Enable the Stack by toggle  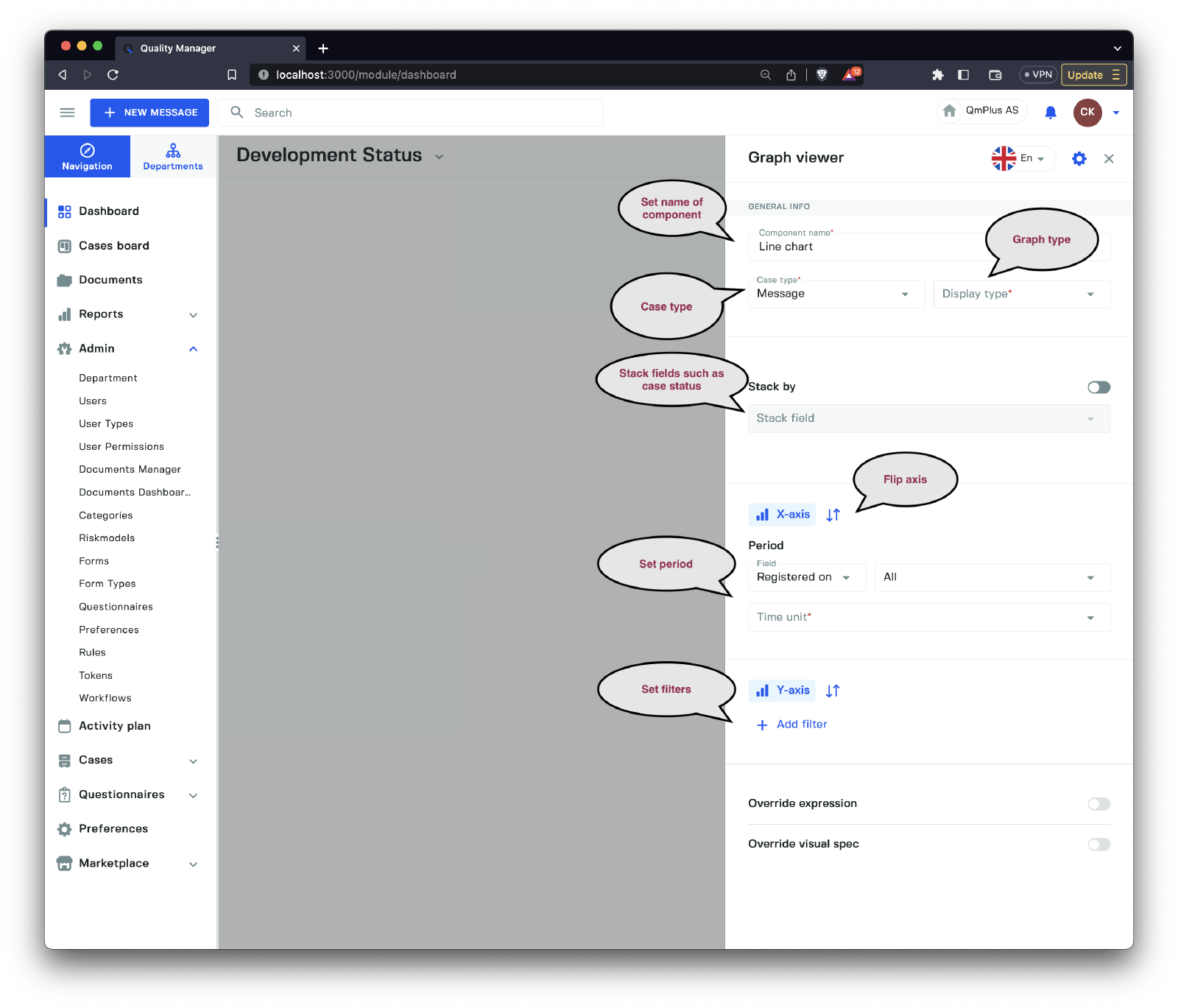tap(1098, 387)
